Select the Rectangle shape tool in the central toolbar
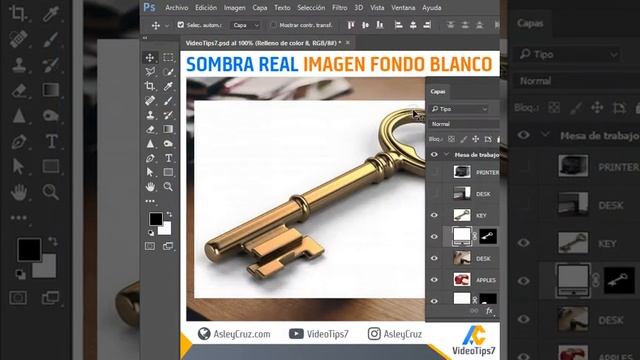 pyautogui.click(x=168, y=172)
